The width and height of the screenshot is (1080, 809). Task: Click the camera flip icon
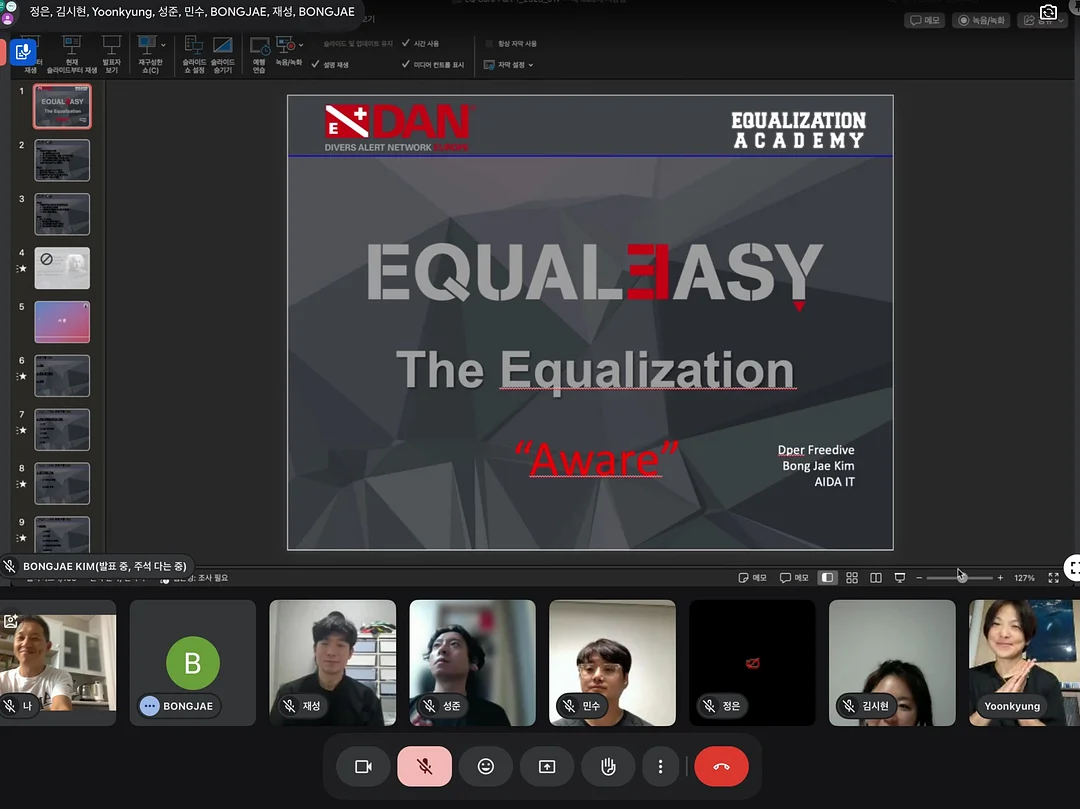1048,12
